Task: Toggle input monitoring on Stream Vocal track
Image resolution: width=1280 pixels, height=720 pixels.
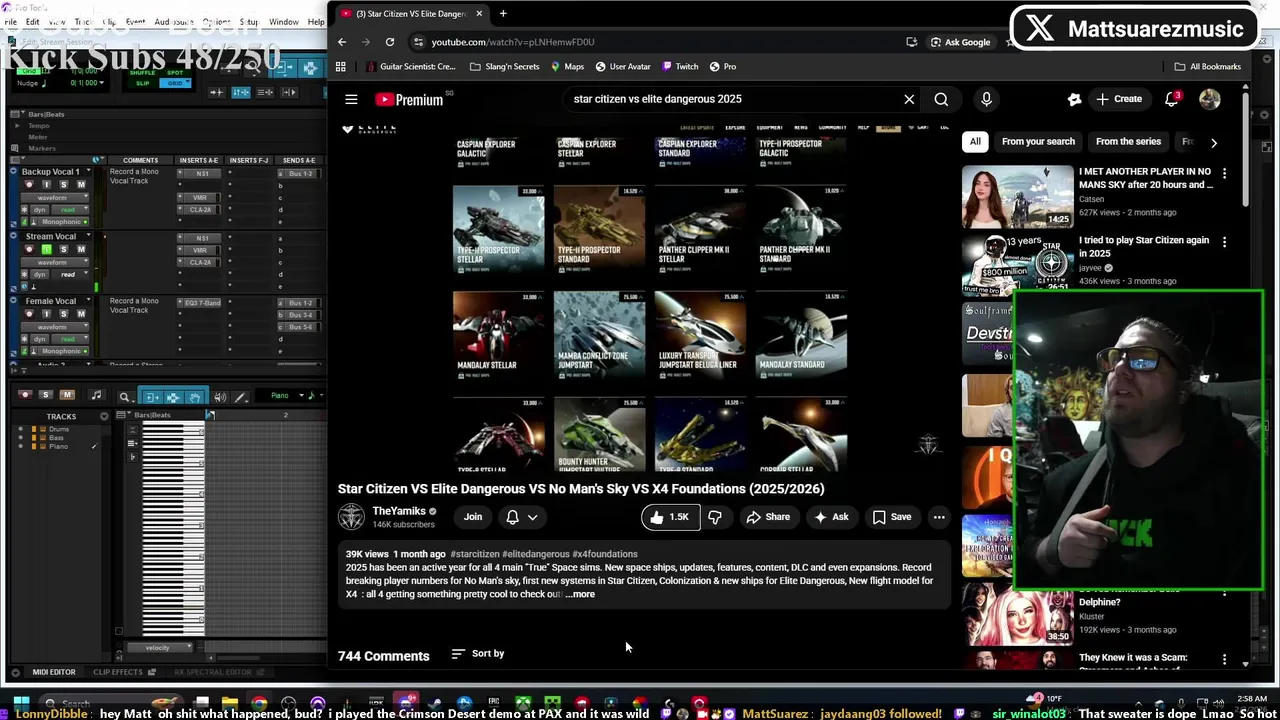Action: (x=46, y=249)
